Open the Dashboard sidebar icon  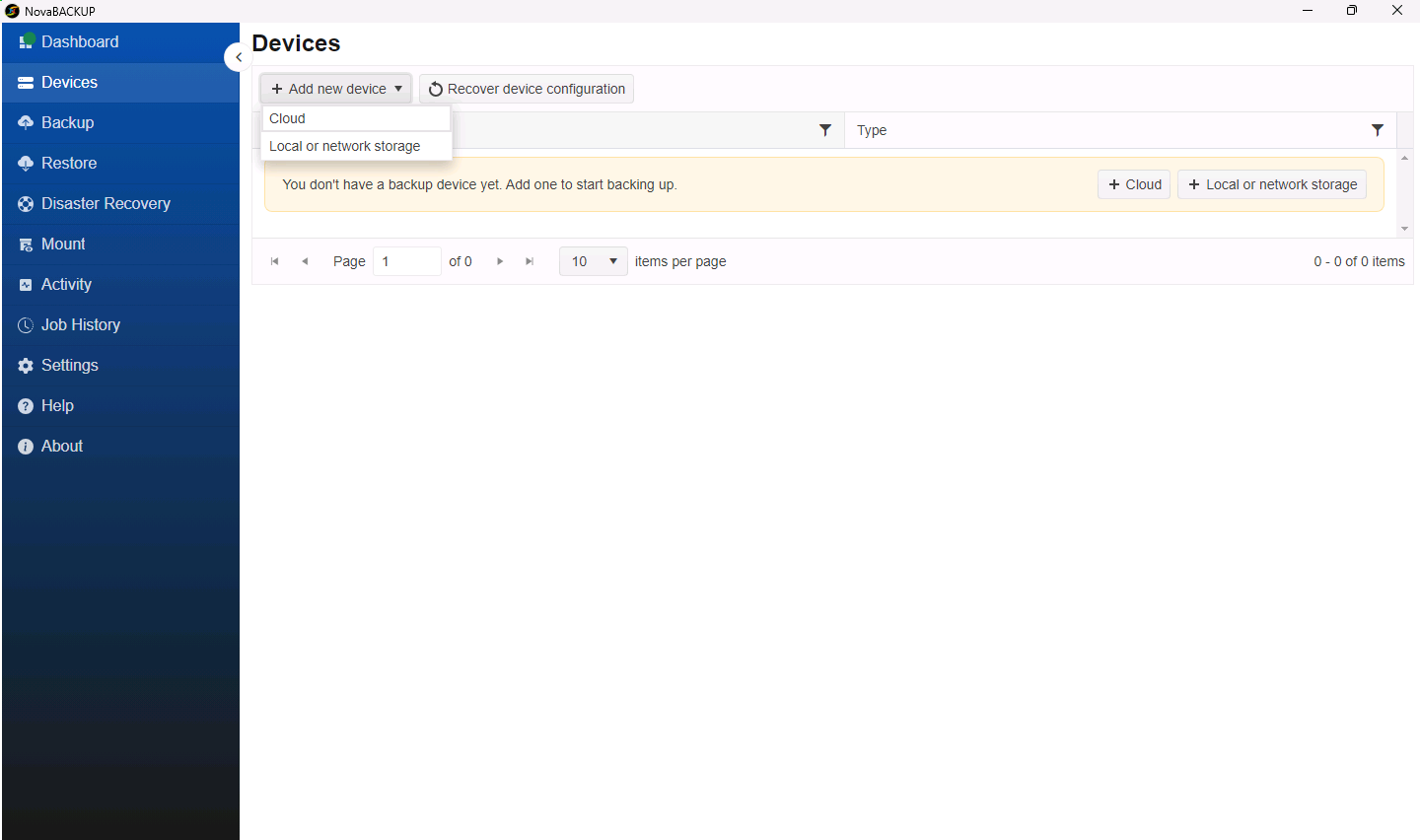27,41
